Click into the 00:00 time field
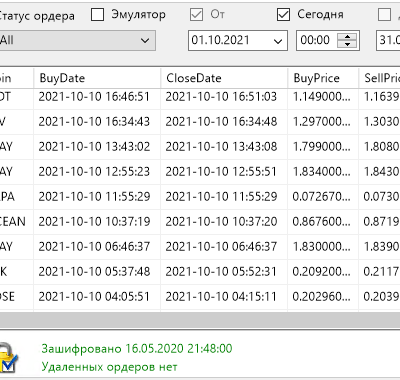400x380 pixels. tap(316, 41)
